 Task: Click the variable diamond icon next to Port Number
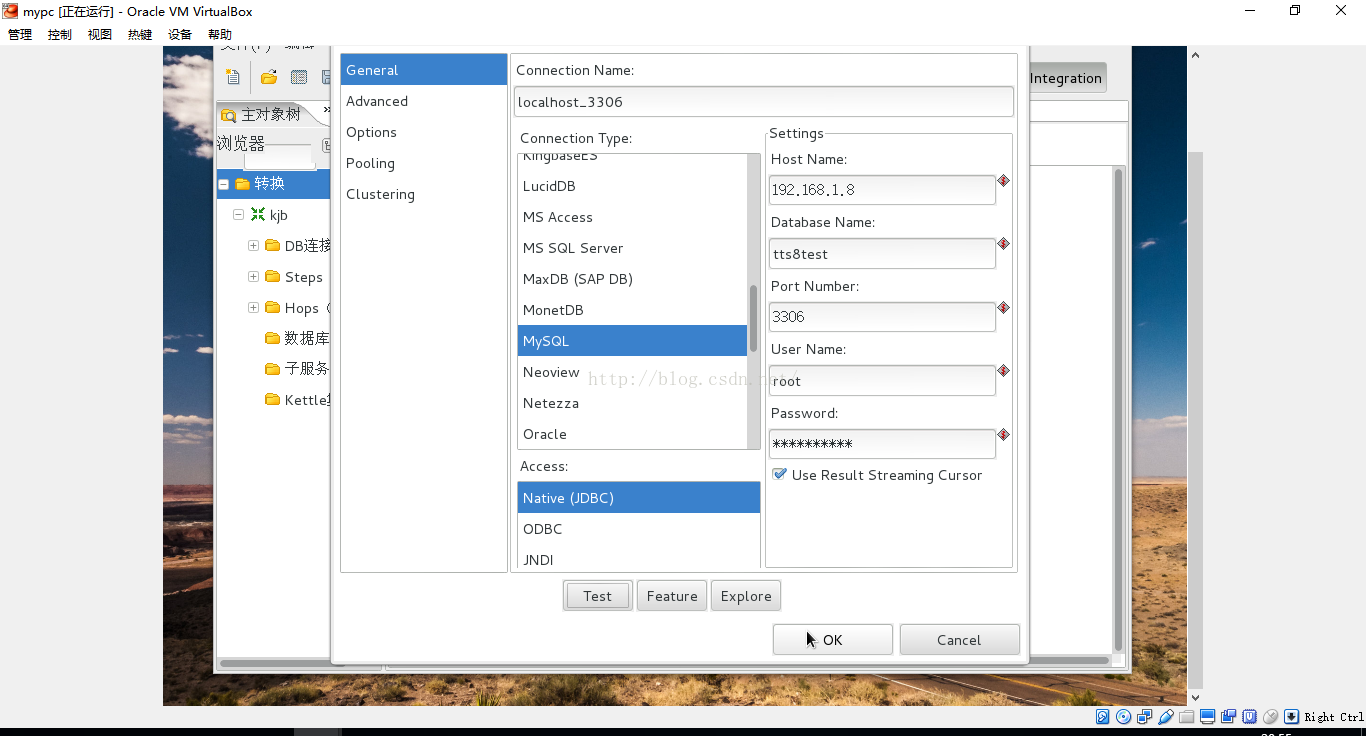pyautogui.click(x=1003, y=307)
